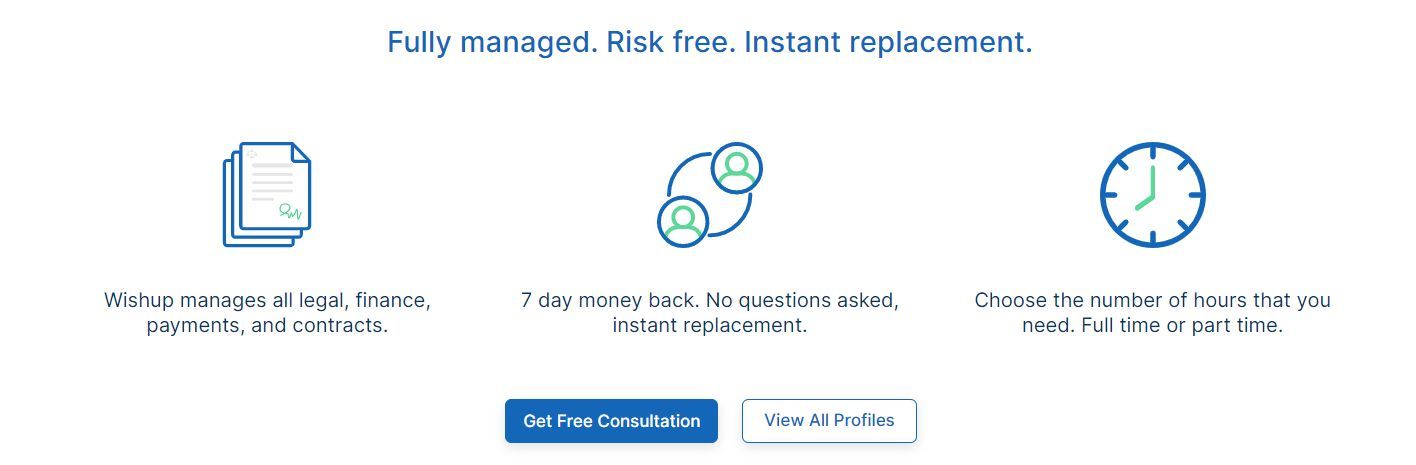Click the stacked contract documents icon

coord(266,194)
